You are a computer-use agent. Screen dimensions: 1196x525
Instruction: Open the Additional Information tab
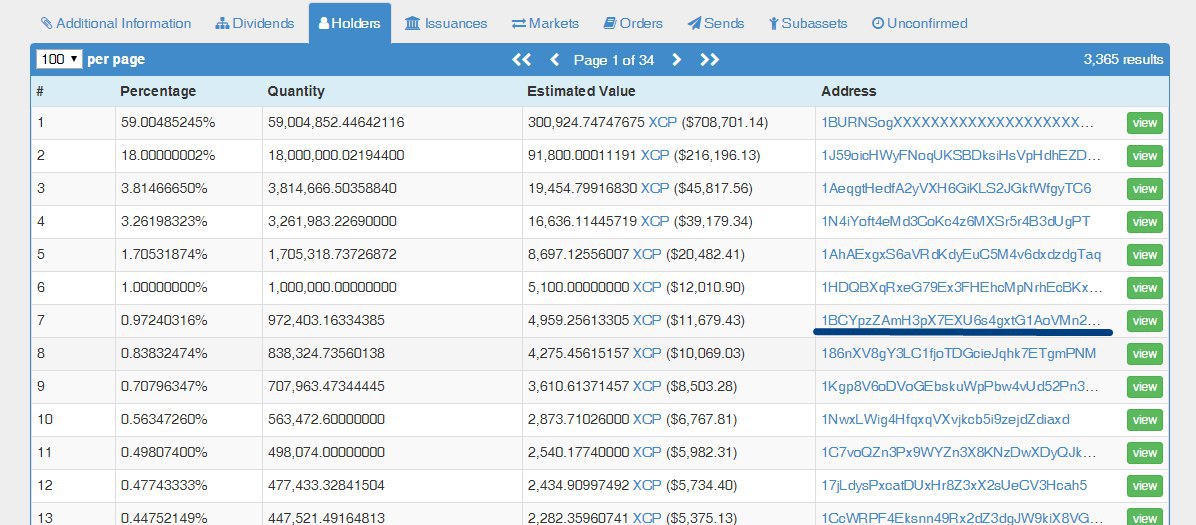click(116, 23)
